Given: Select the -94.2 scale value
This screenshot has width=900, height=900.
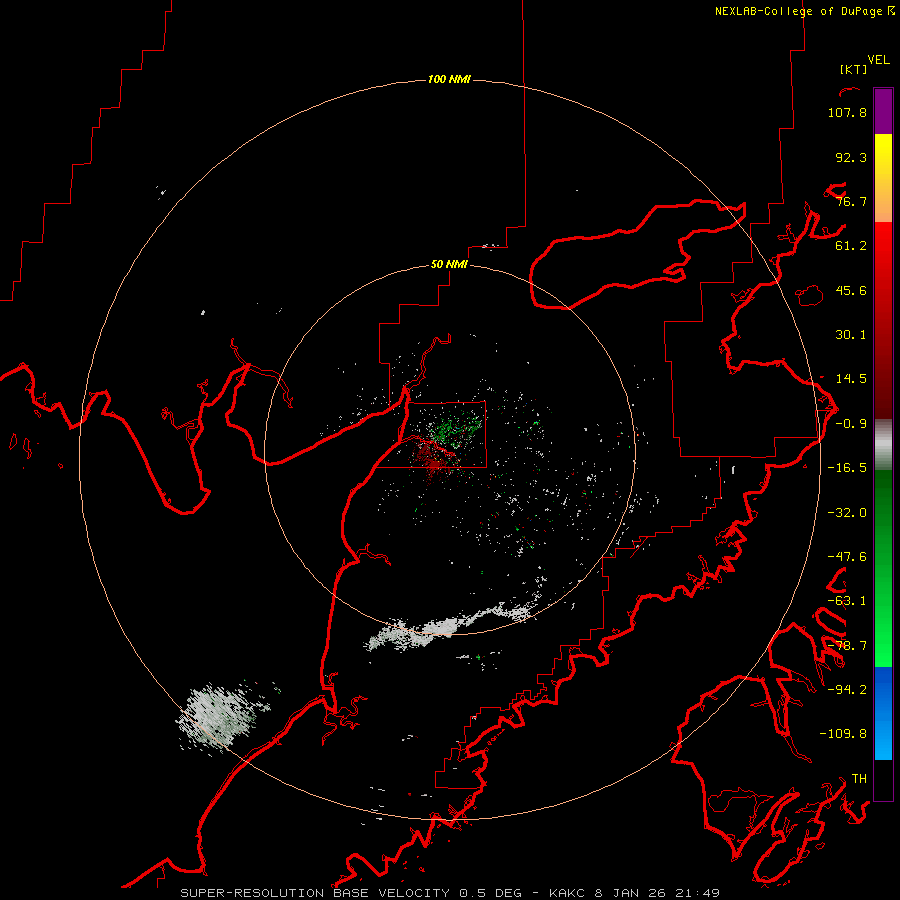Looking at the screenshot, I should (x=847, y=689).
